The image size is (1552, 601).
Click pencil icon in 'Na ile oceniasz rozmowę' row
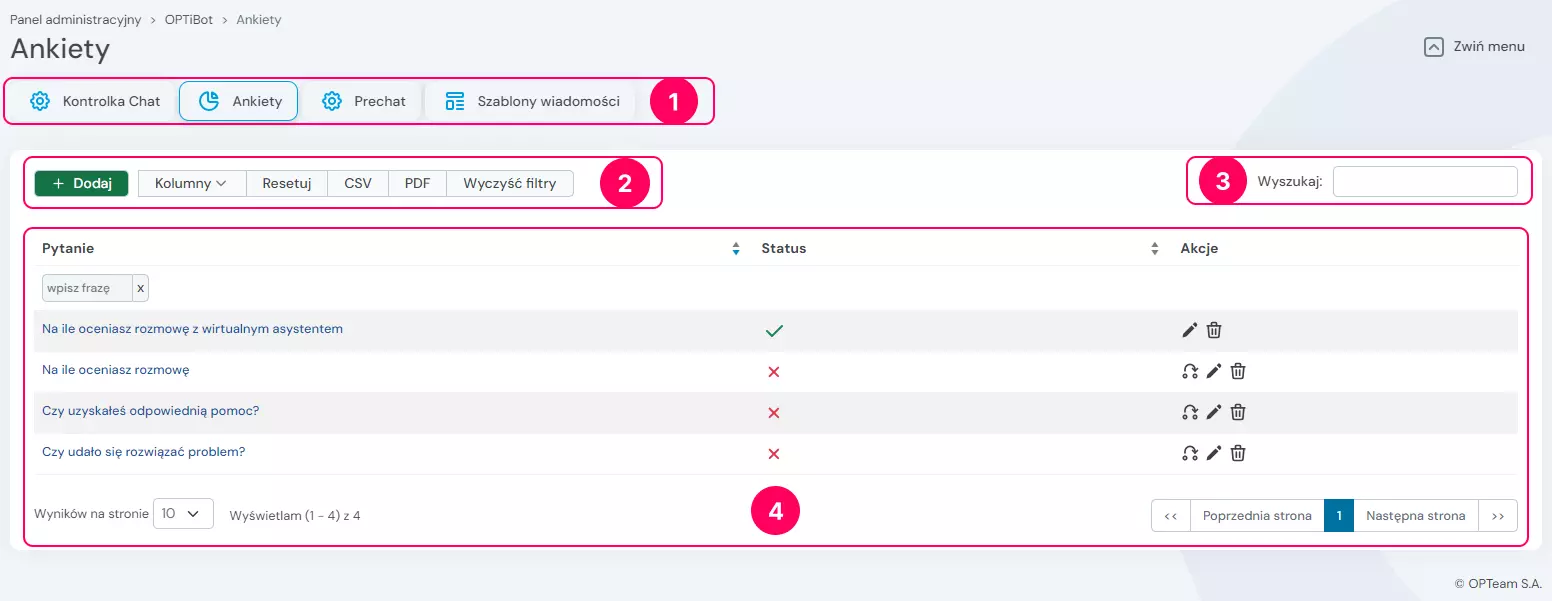(1214, 371)
